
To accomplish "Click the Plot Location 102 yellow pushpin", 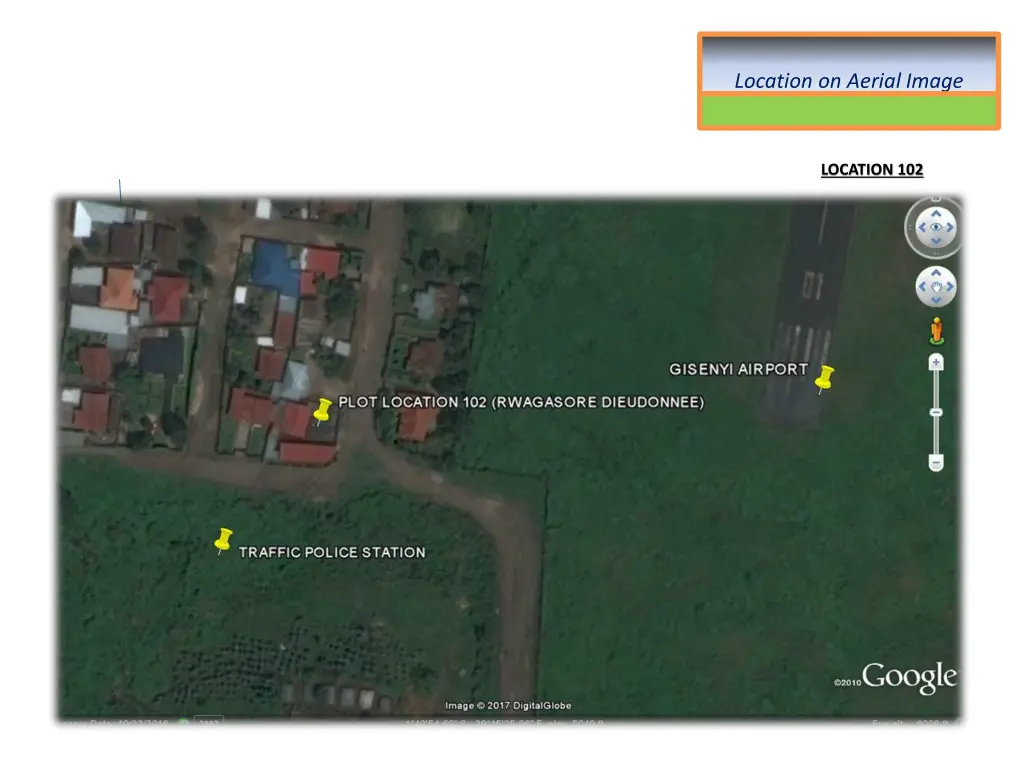I will coord(322,410).
